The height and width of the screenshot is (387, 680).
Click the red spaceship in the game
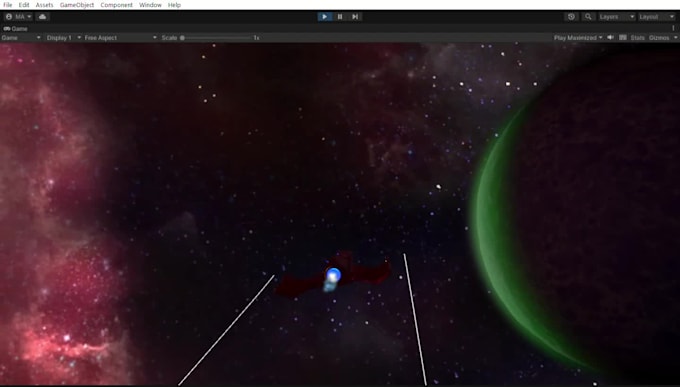333,275
